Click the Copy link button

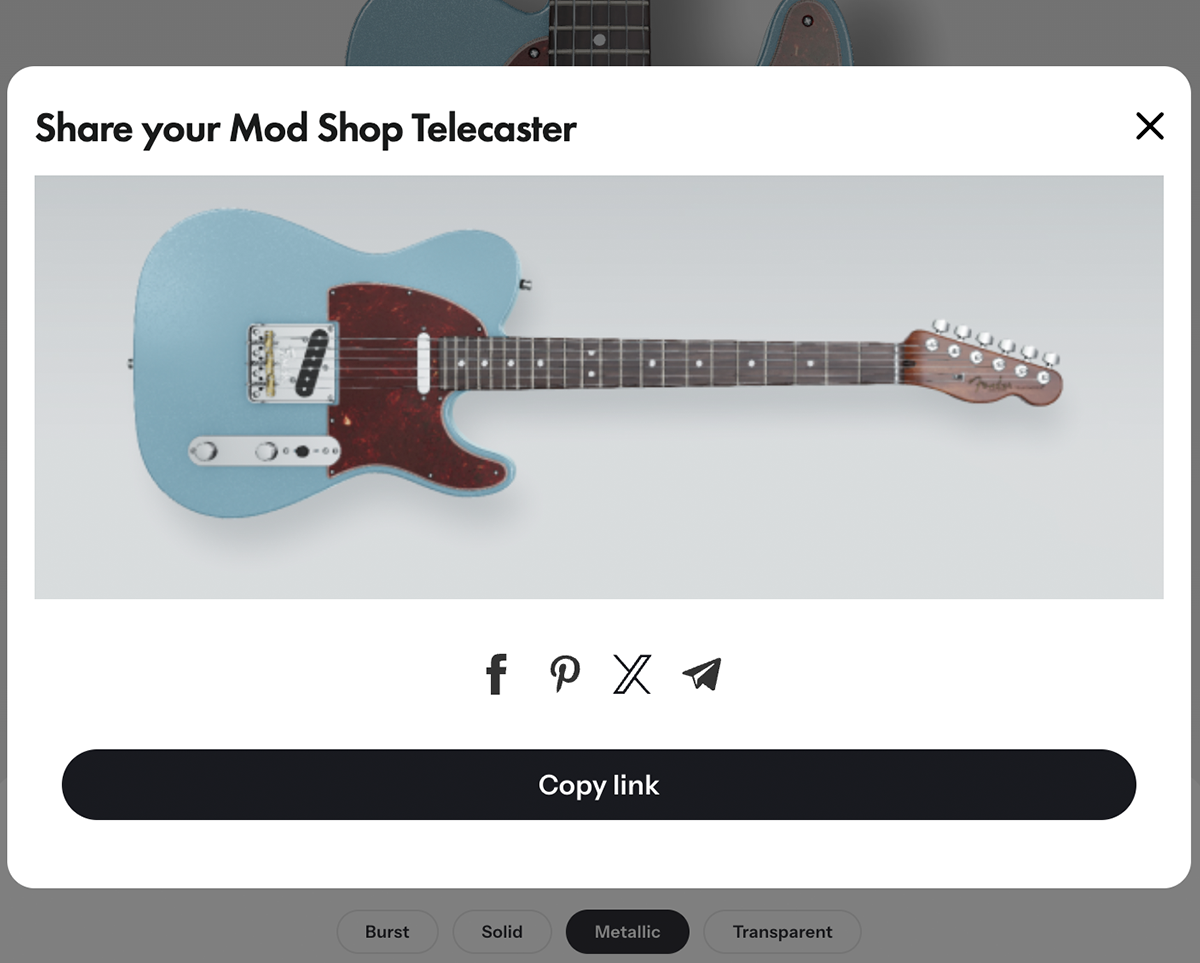click(599, 785)
